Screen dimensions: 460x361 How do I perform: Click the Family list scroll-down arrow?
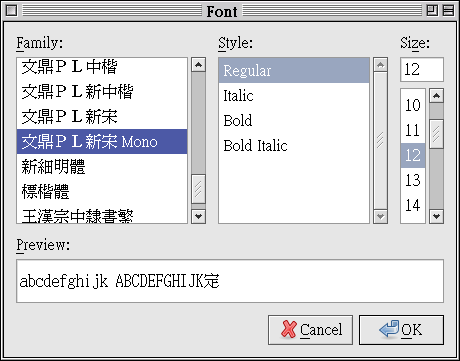pyautogui.click(x=198, y=216)
